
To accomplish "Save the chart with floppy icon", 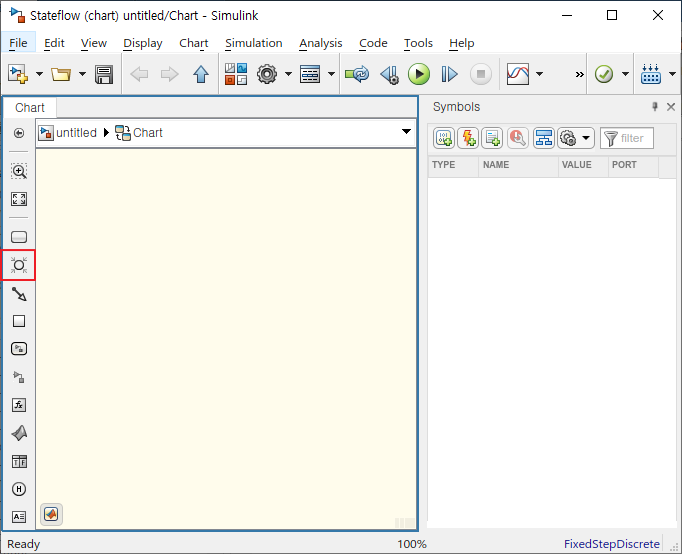I will (104, 74).
